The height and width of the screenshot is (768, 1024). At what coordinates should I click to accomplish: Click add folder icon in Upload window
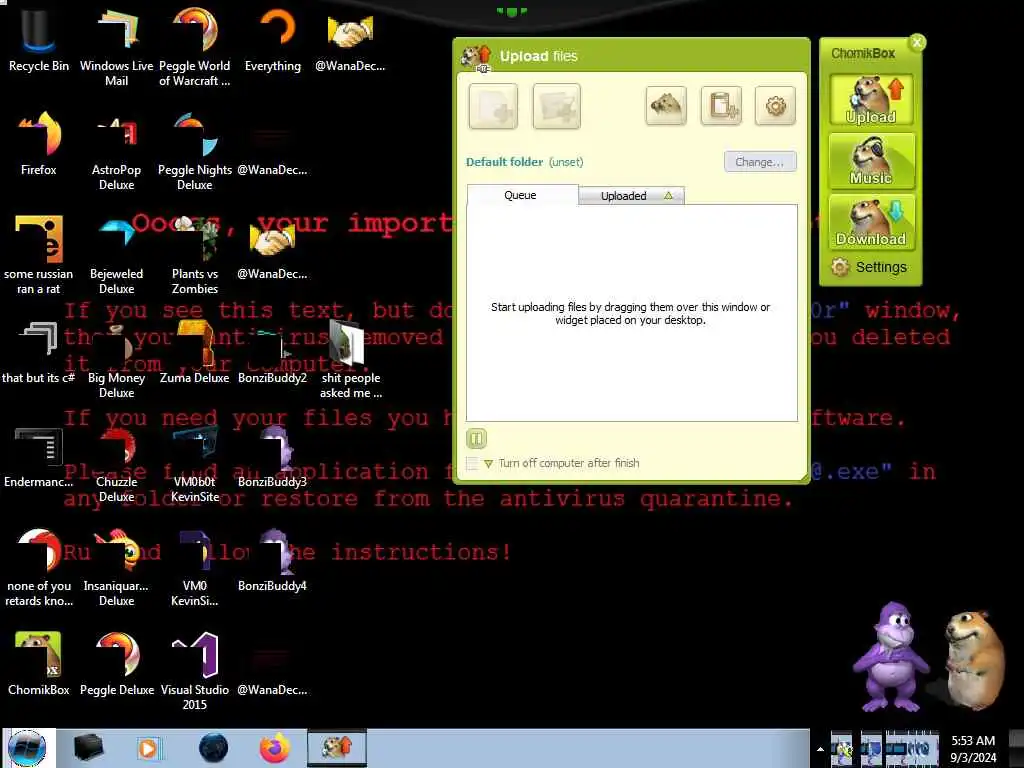(x=556, y=106)
